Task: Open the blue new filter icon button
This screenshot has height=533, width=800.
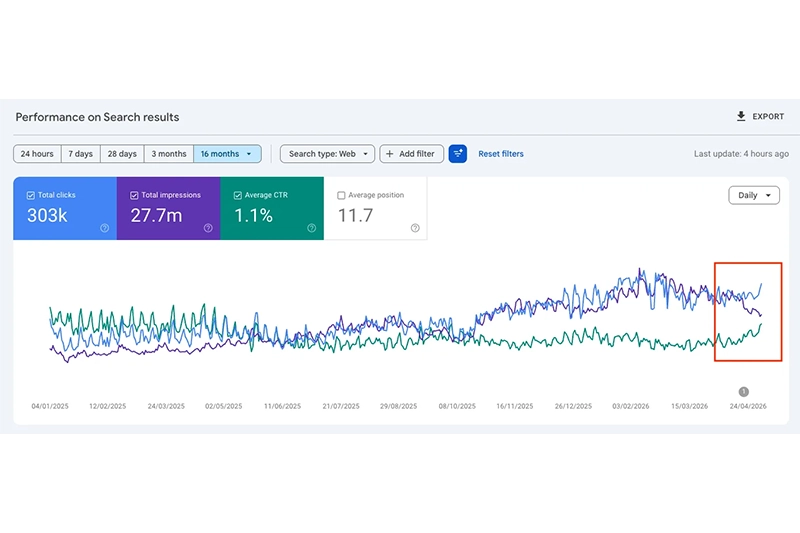Action: (458, 154)
